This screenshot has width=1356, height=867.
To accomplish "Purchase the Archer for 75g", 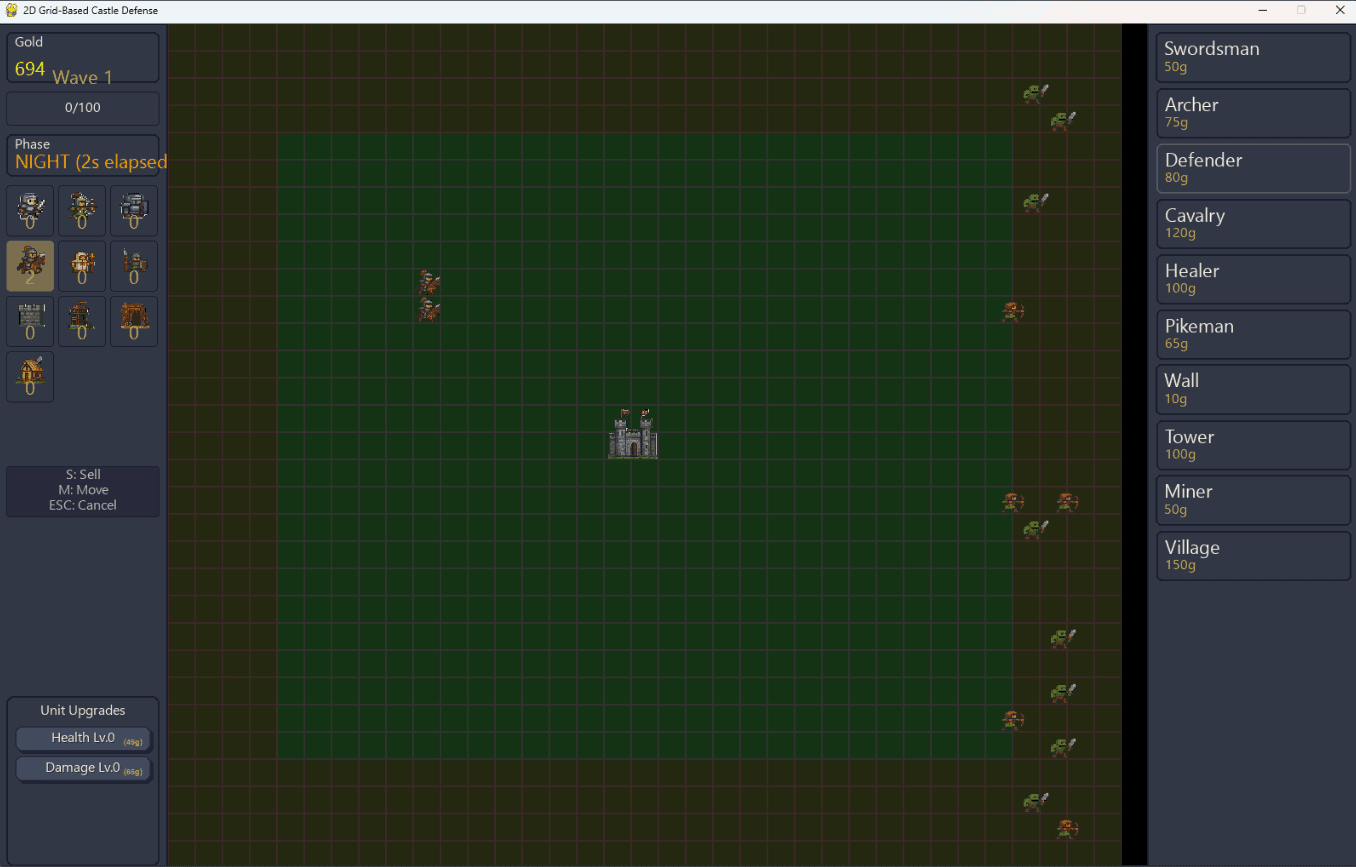I will pos(1253,112).
